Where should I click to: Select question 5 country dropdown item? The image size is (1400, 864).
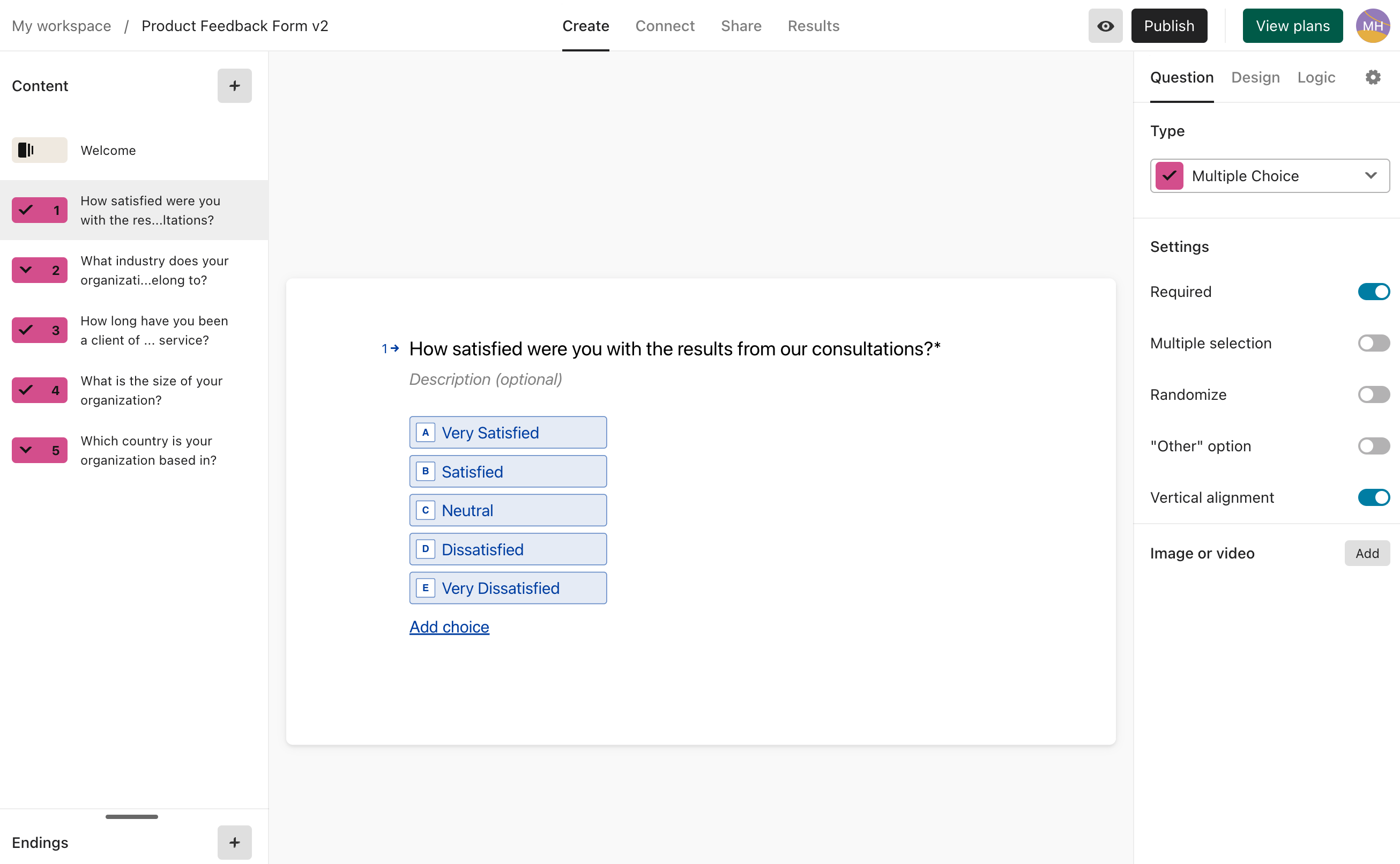(148, 450)
